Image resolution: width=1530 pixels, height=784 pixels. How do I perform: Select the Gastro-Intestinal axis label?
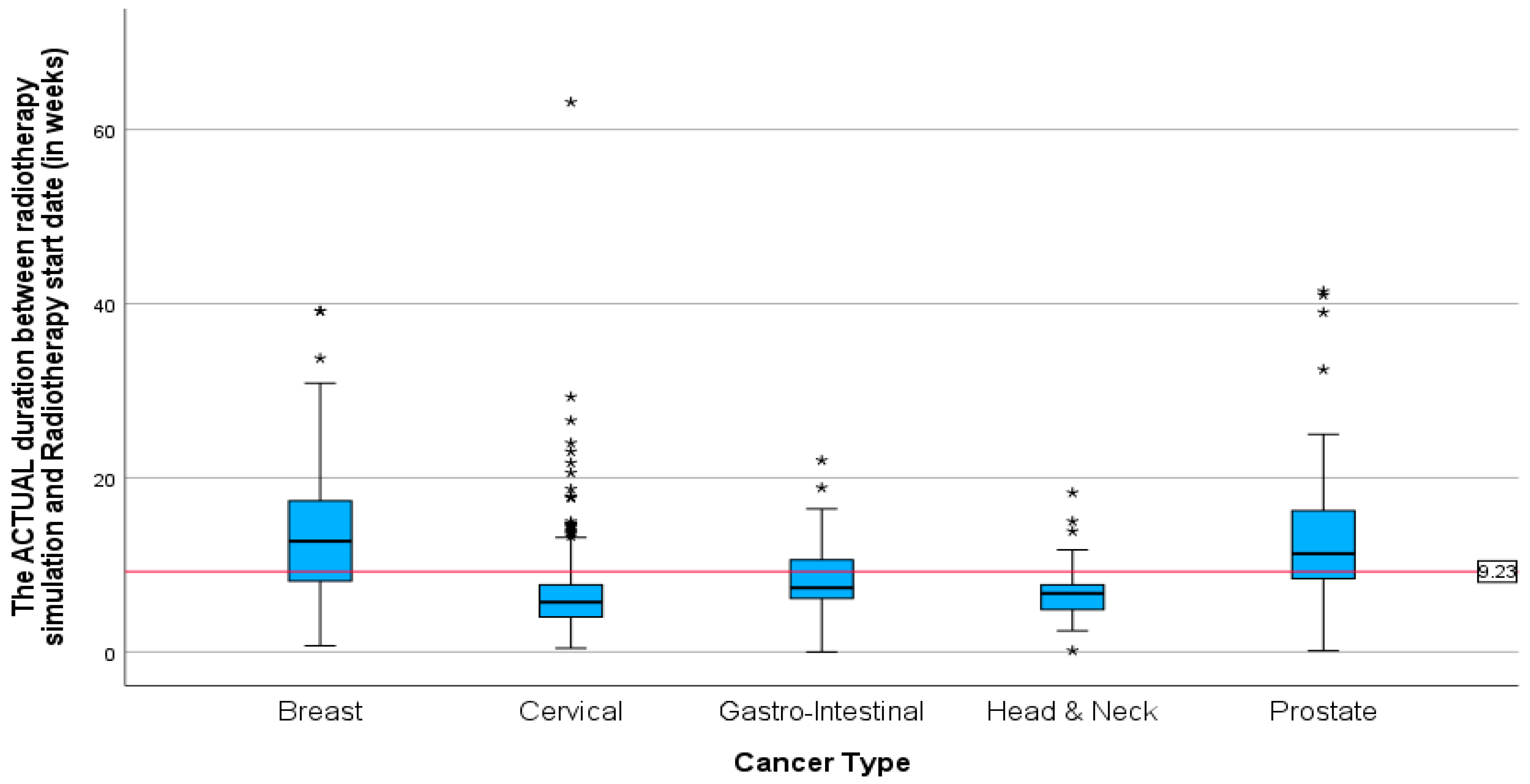pos(822,712)
